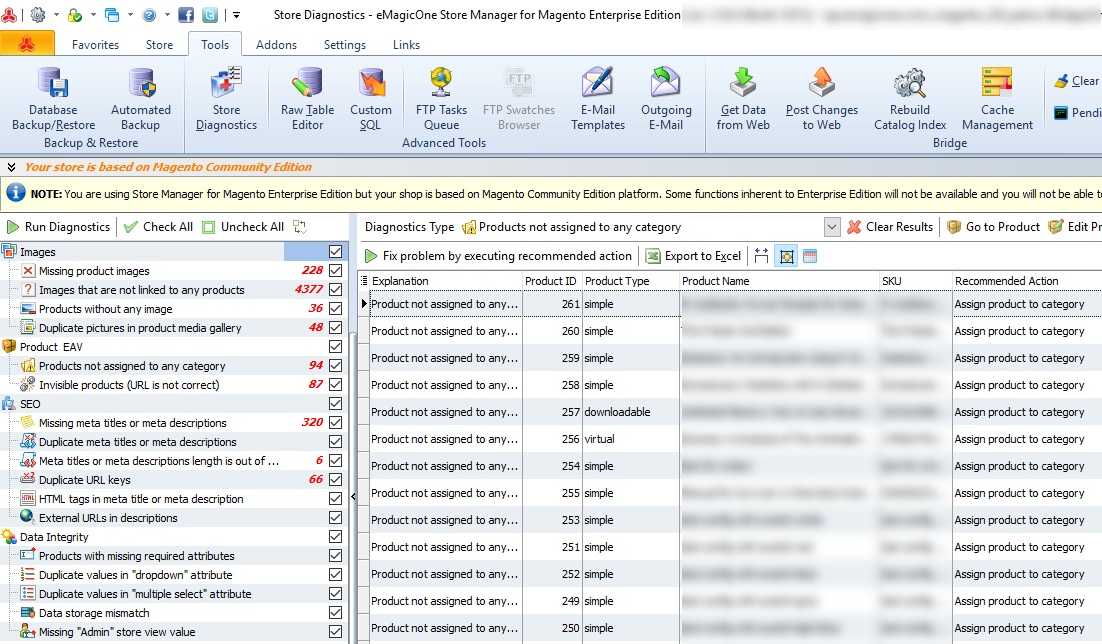The height and width of the screenshot is (644, 1102).
Task: Click Go to Product
Action: 994,227
